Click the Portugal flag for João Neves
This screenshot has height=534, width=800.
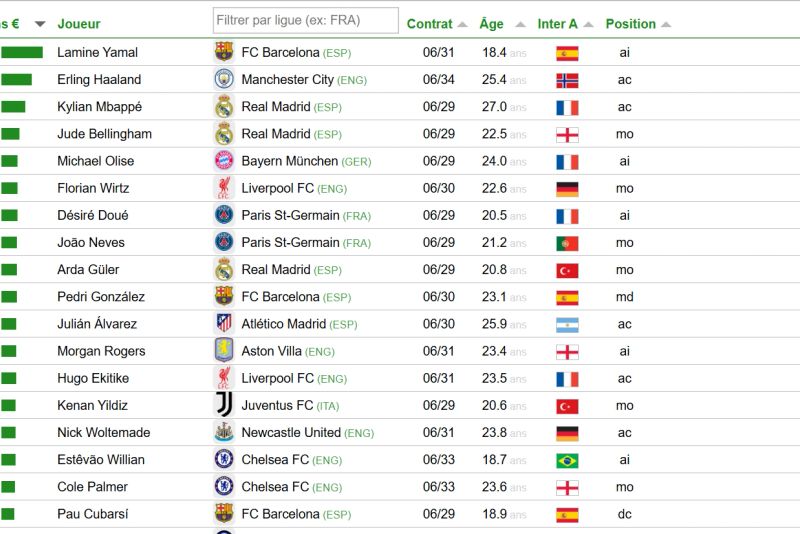click(567, 243)
